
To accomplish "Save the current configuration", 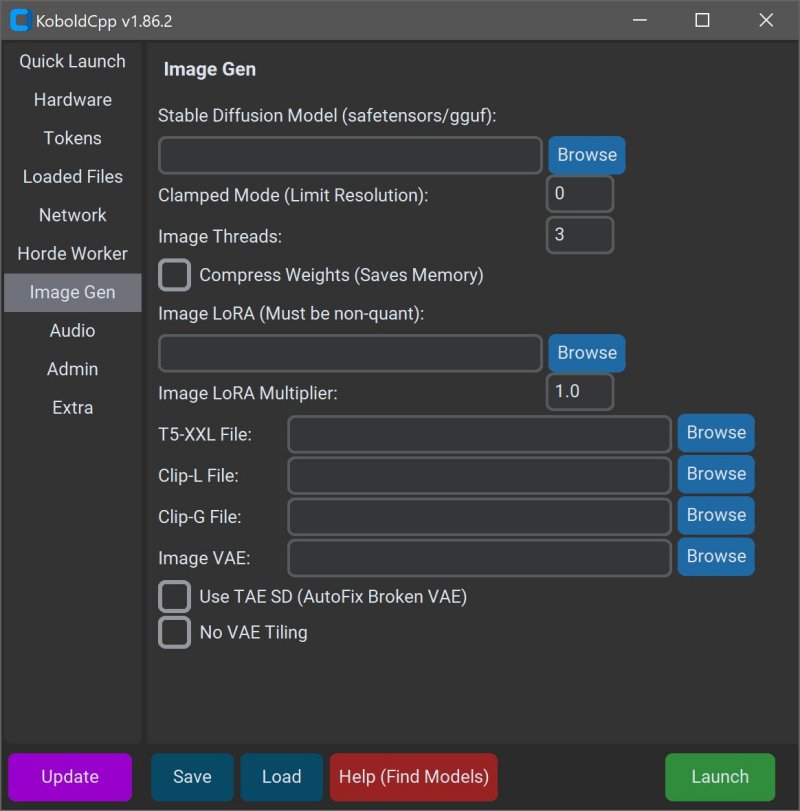I will tap(192, 777).
